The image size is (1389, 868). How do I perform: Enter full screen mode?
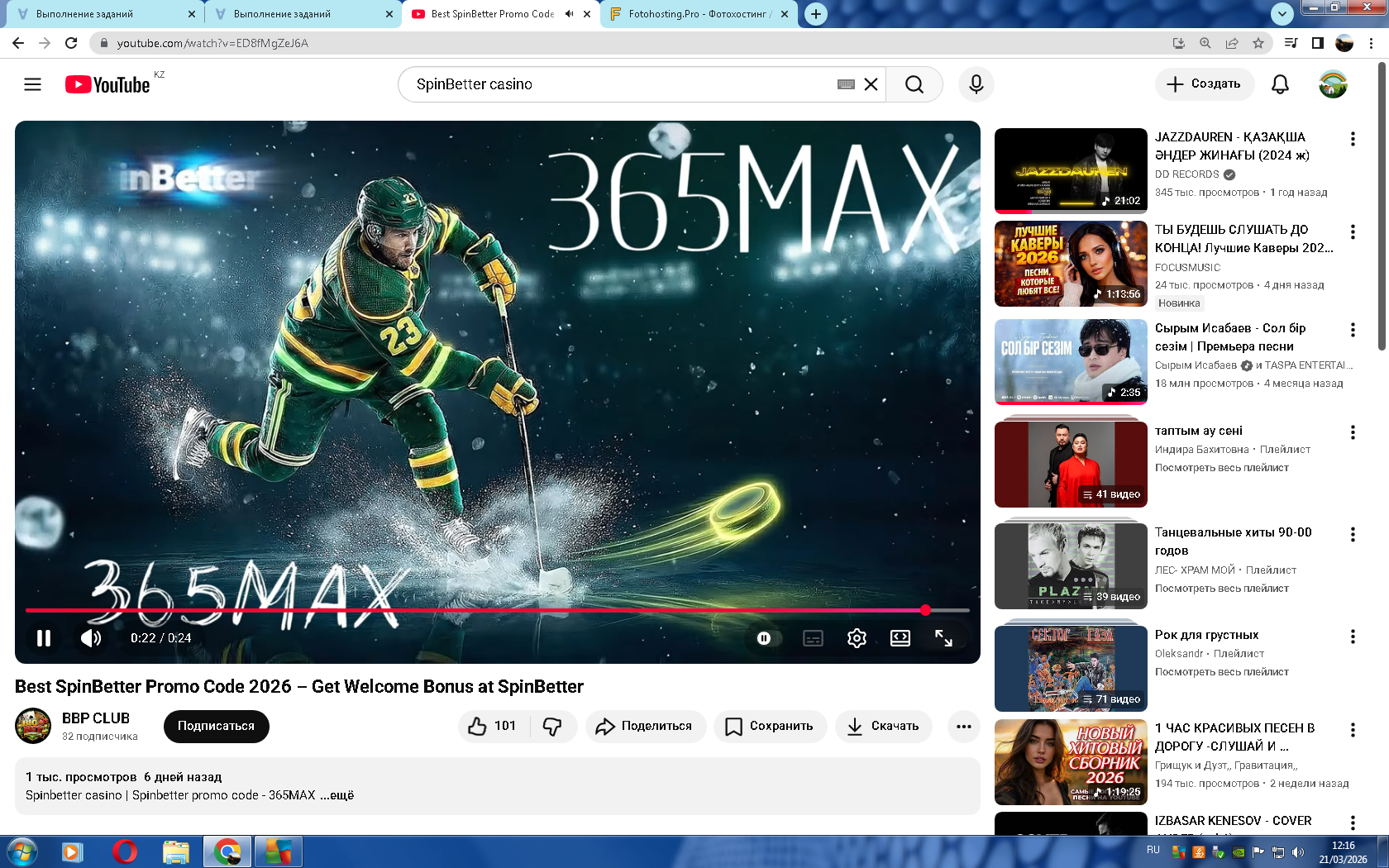943,638
